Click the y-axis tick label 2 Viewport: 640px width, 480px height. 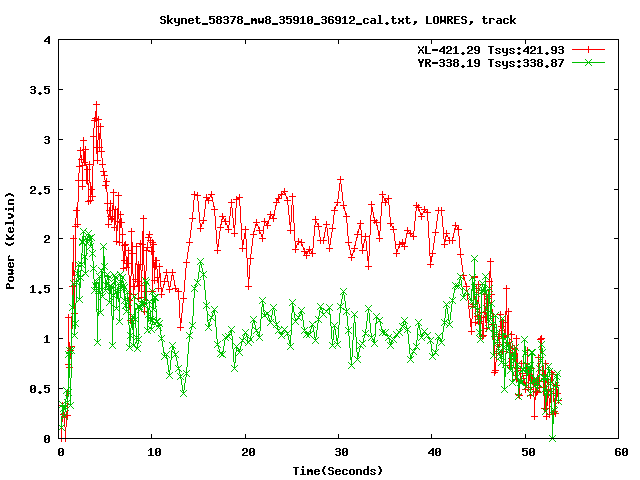(x=47, y=239)
